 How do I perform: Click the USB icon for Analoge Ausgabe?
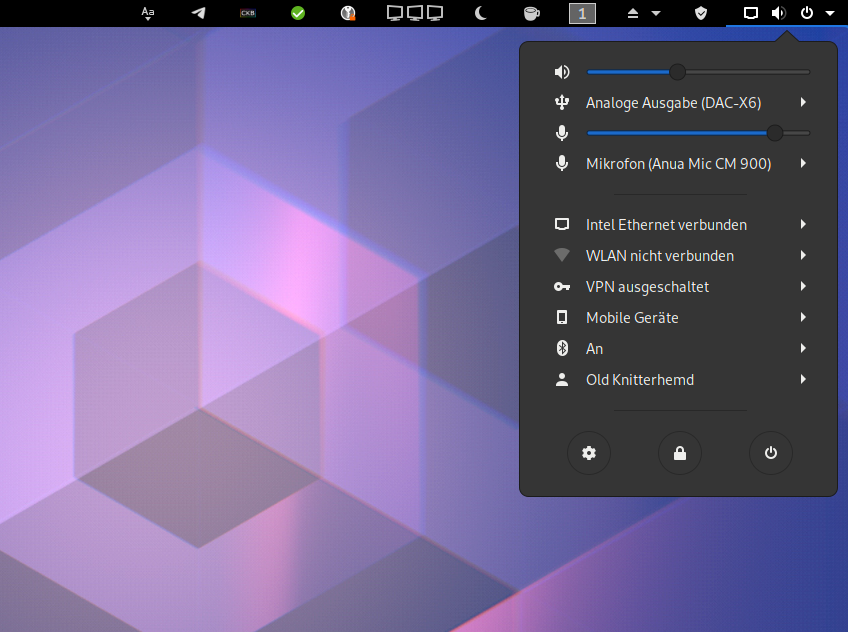[x=562, y=103]
